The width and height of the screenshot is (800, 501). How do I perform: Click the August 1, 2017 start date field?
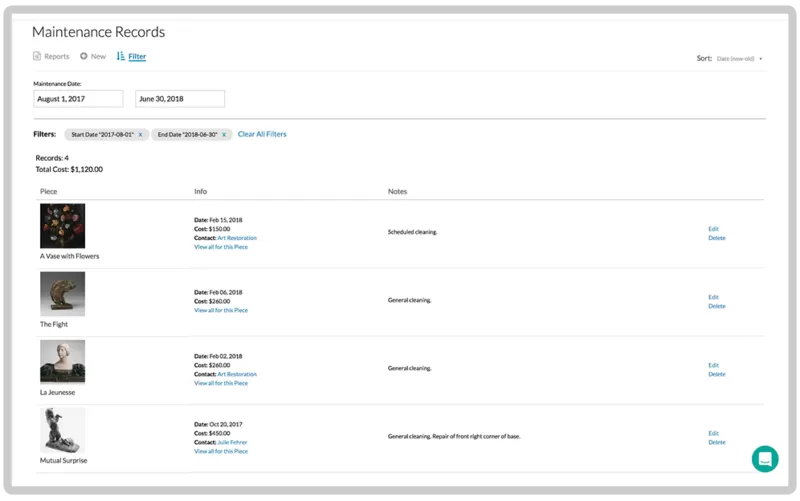(x=78, y=99)
